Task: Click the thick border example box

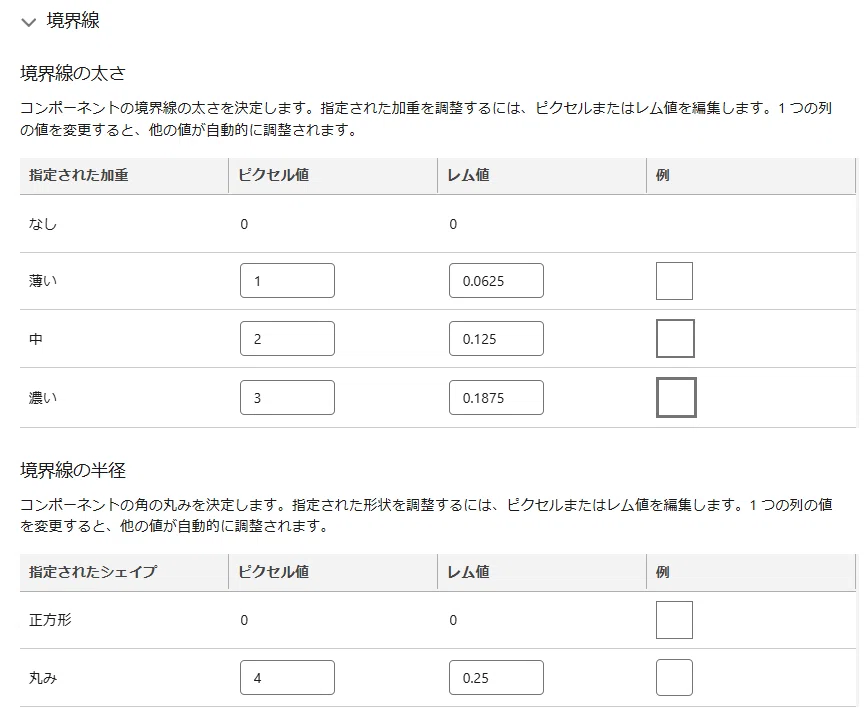Action: pyautogui.click(x=676, y=398)
